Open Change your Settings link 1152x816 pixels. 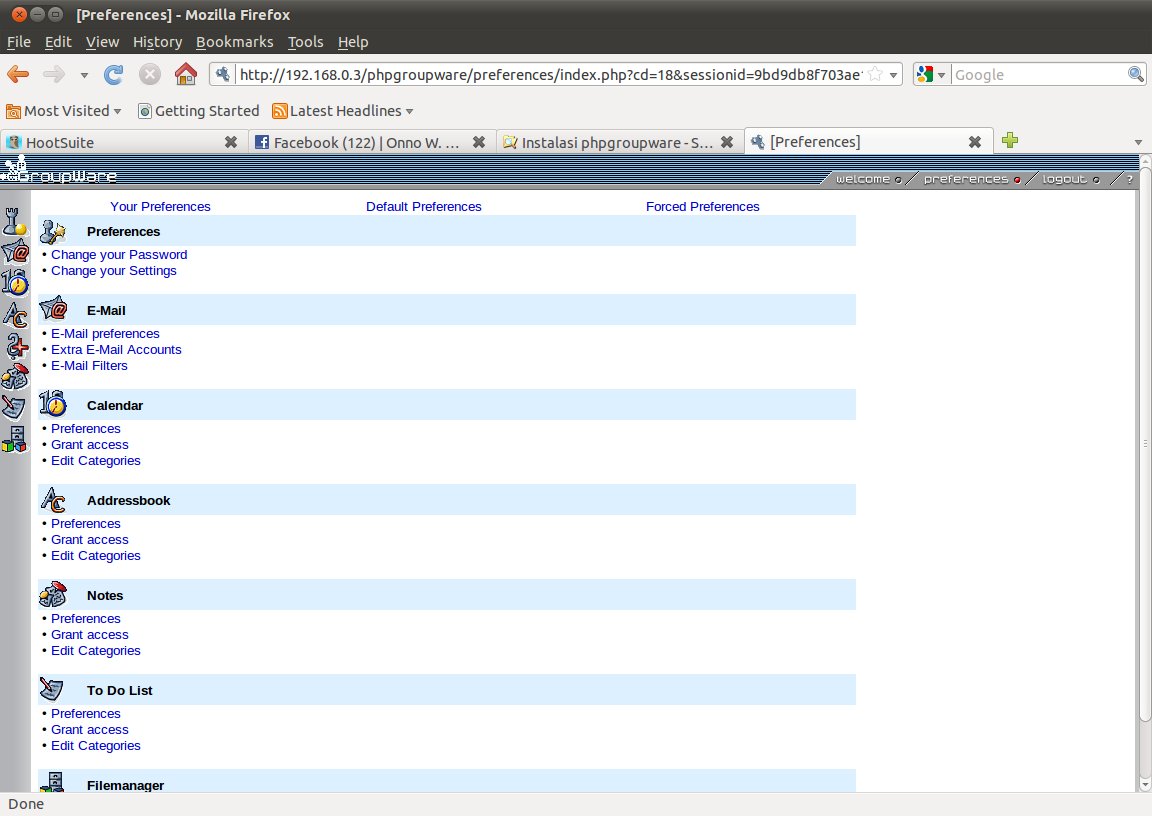[x=114, y=270]
